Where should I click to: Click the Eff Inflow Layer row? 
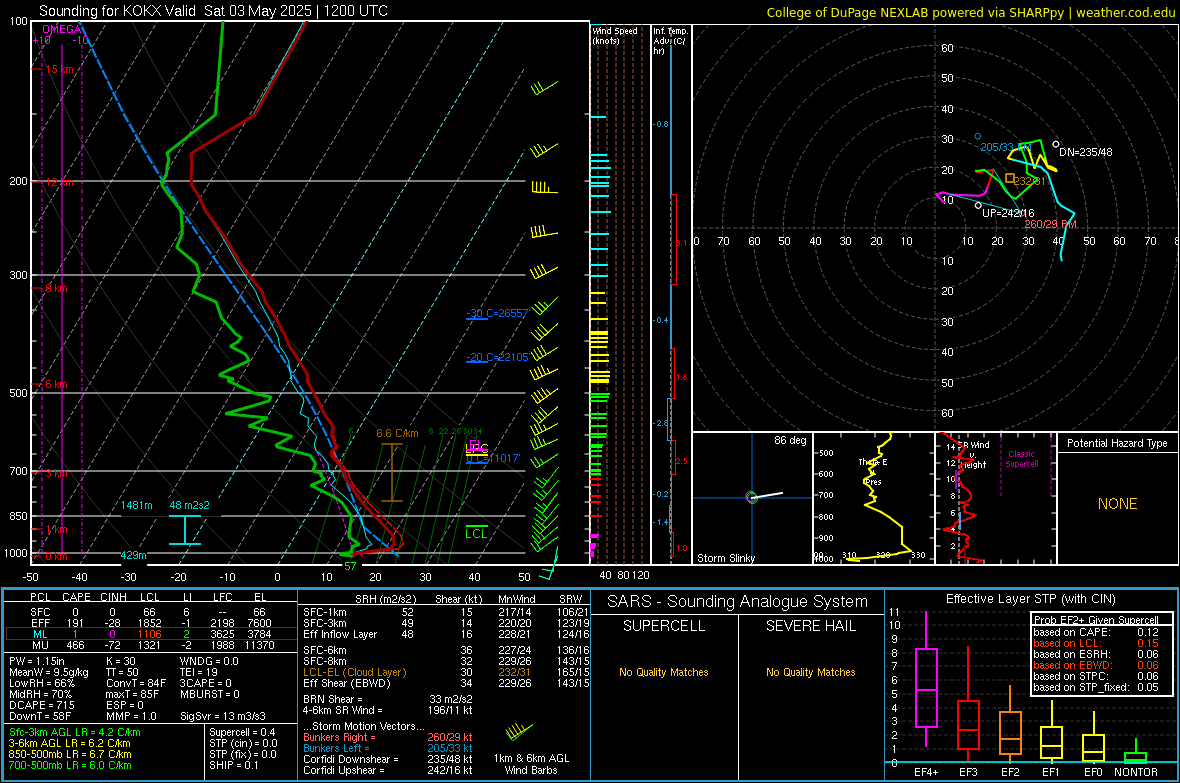point(445,634)
